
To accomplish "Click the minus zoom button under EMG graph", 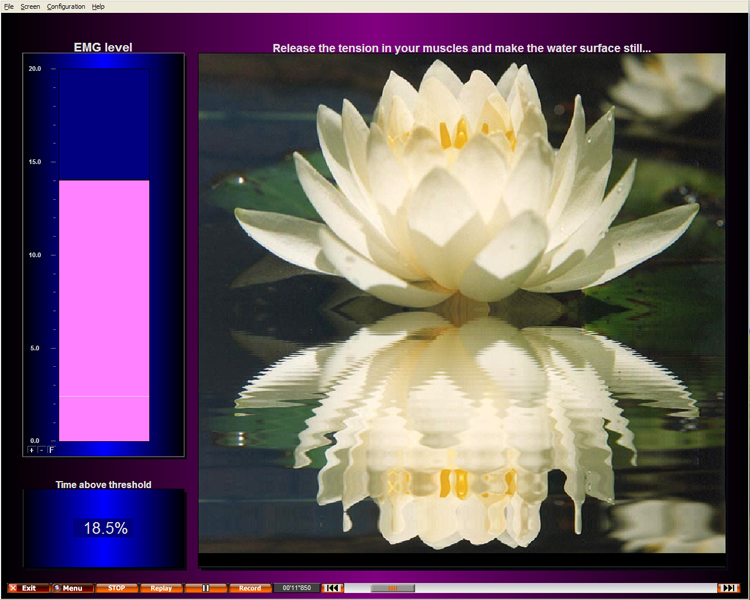I will click(x=41, y=450).
